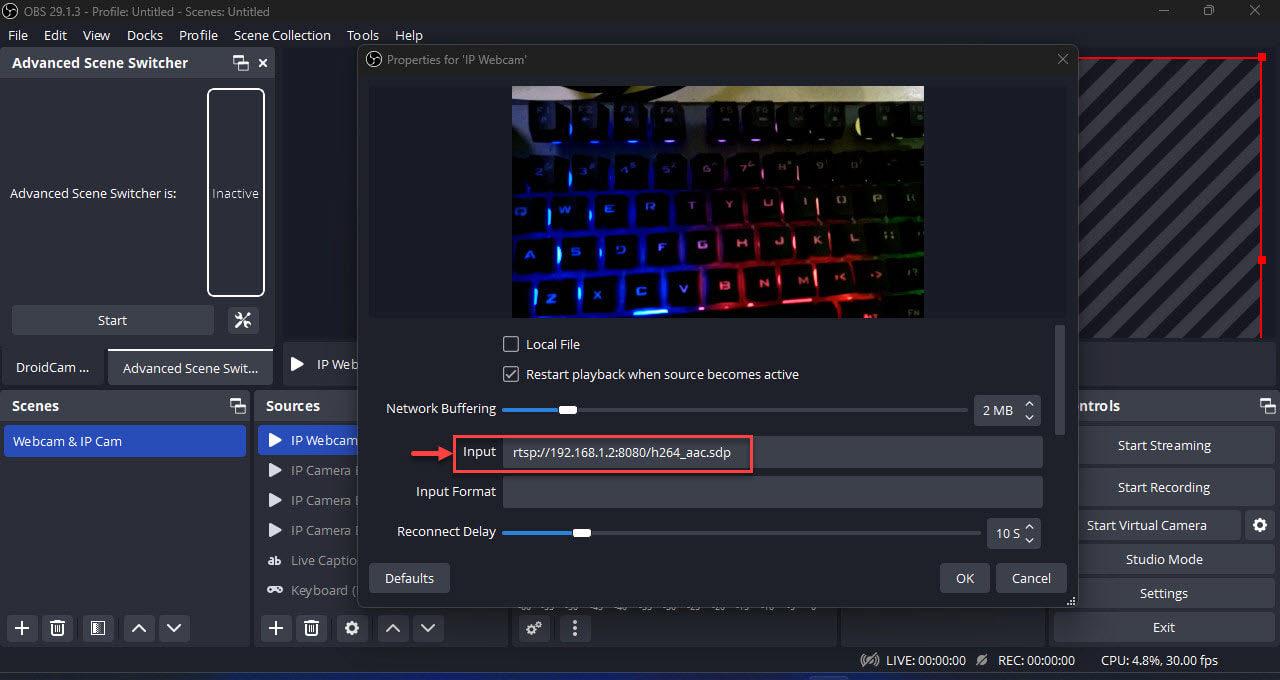The width and height of the screenshot is (1280, 680).
Task: Open advanced audio properties gears icon
Action: click(535, 628)
